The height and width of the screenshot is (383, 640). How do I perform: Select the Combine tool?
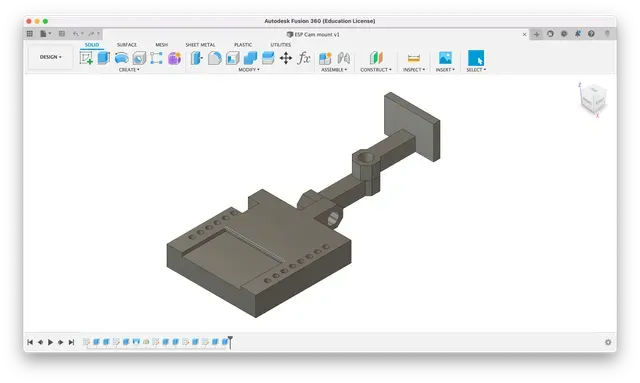(250, 58)
